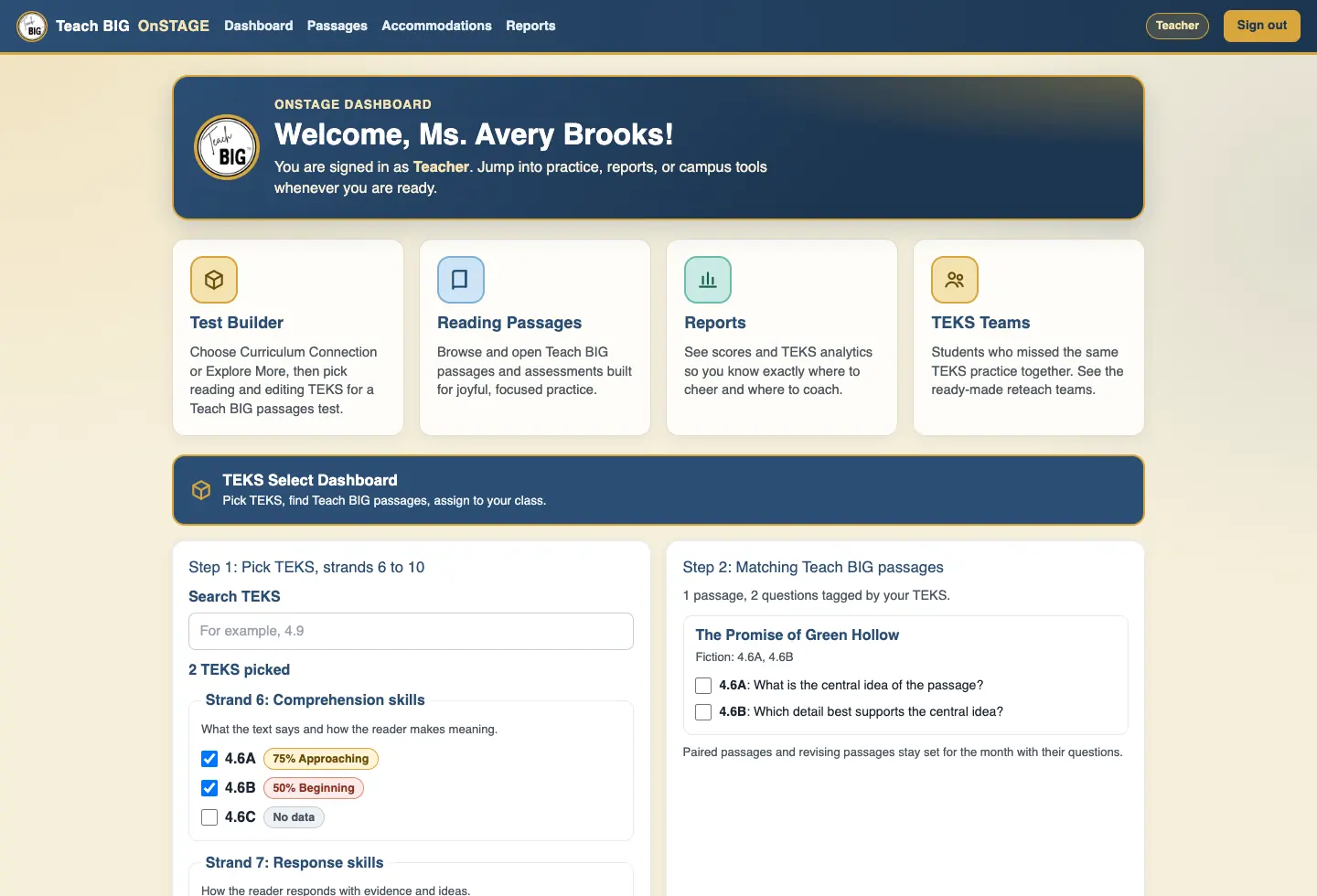Uncheck the 4.6B TEKS checkbox

pyautogui.click(x=209, y=788)
